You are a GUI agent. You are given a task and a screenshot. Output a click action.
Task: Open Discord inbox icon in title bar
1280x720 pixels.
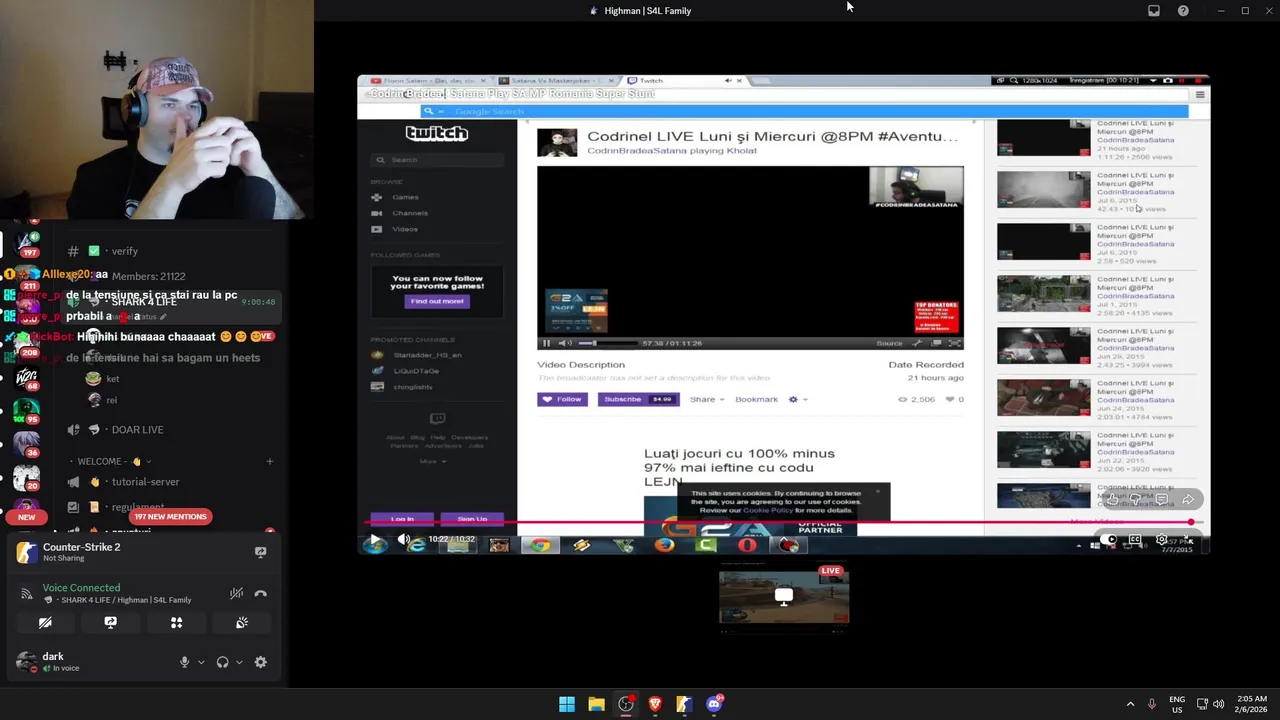(1153, 11)
